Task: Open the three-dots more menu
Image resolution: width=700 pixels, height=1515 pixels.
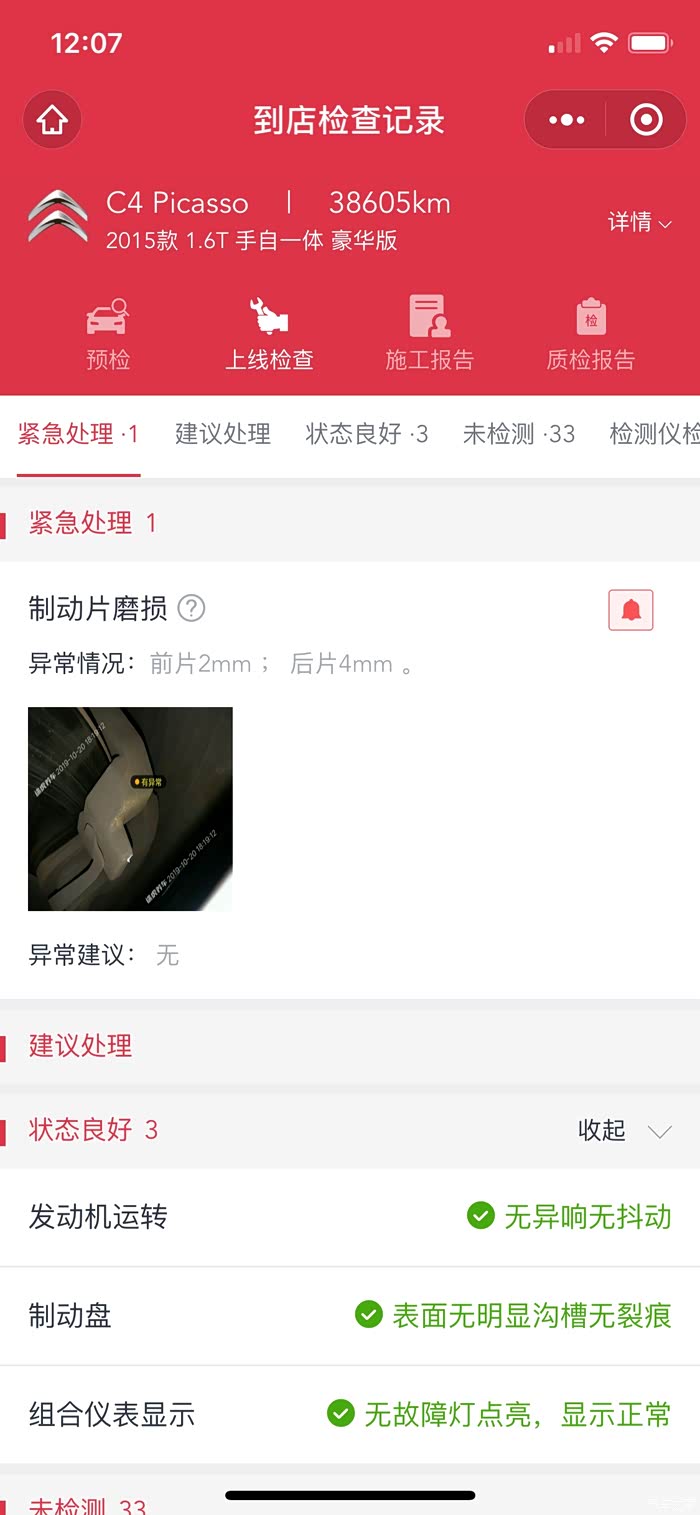Action: tap(566, 121)
